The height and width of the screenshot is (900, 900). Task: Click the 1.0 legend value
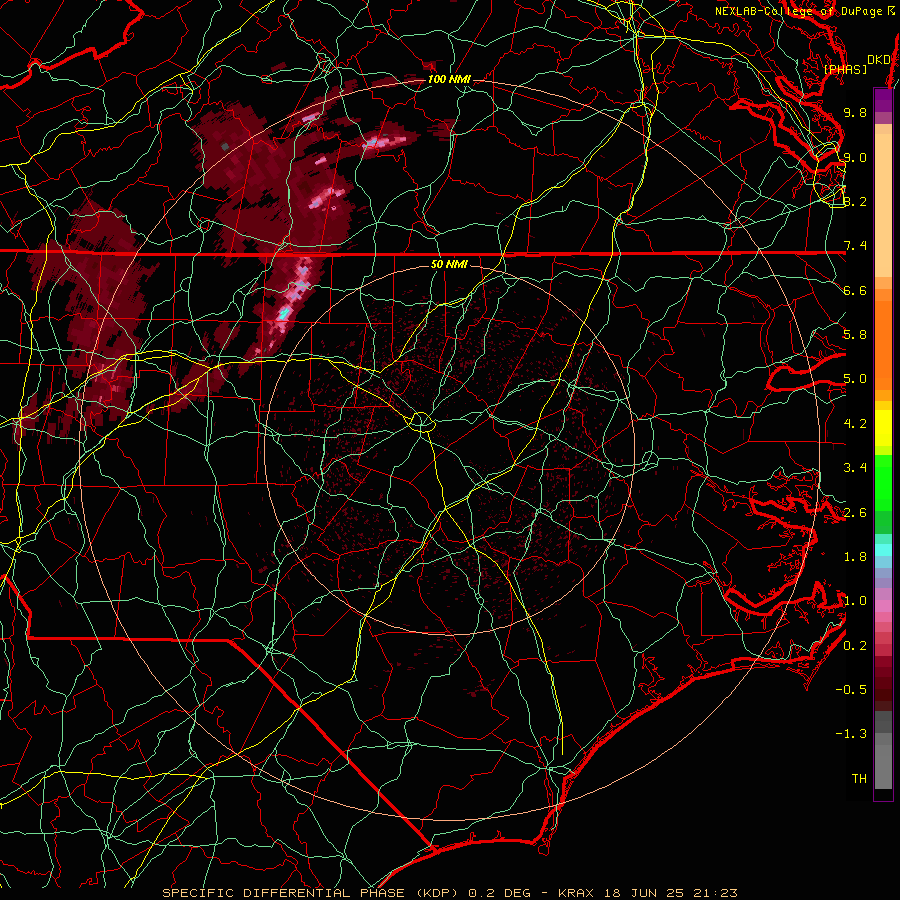pyautogui.click(x=855, y=601)
